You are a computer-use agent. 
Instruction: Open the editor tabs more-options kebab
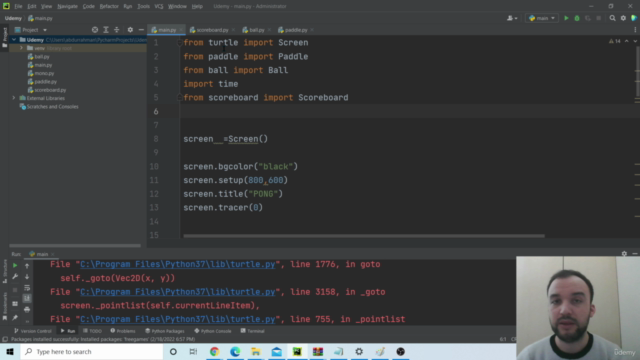tap(635, 30)
